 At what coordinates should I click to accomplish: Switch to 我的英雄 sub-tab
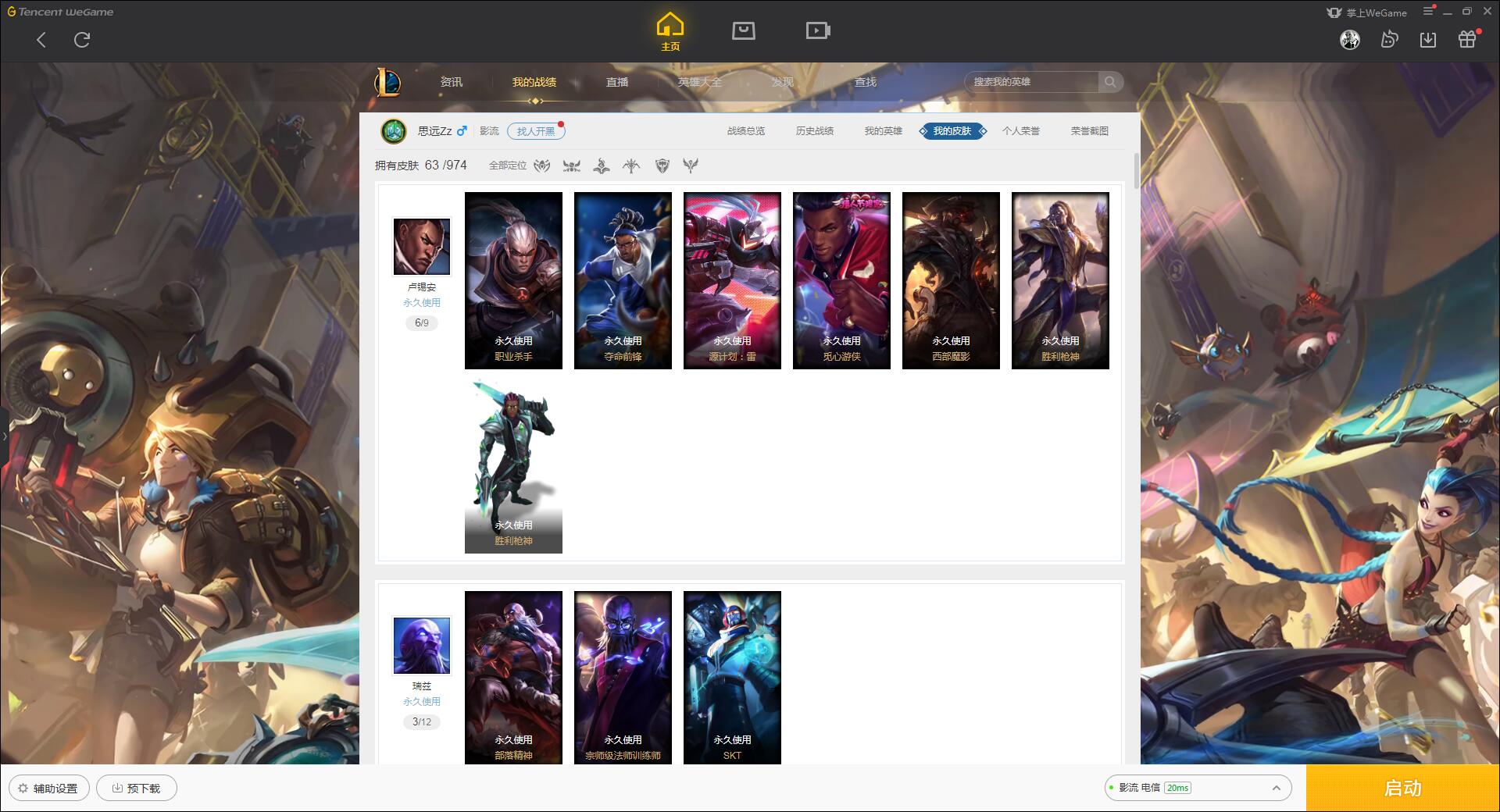tap(884, 131)
